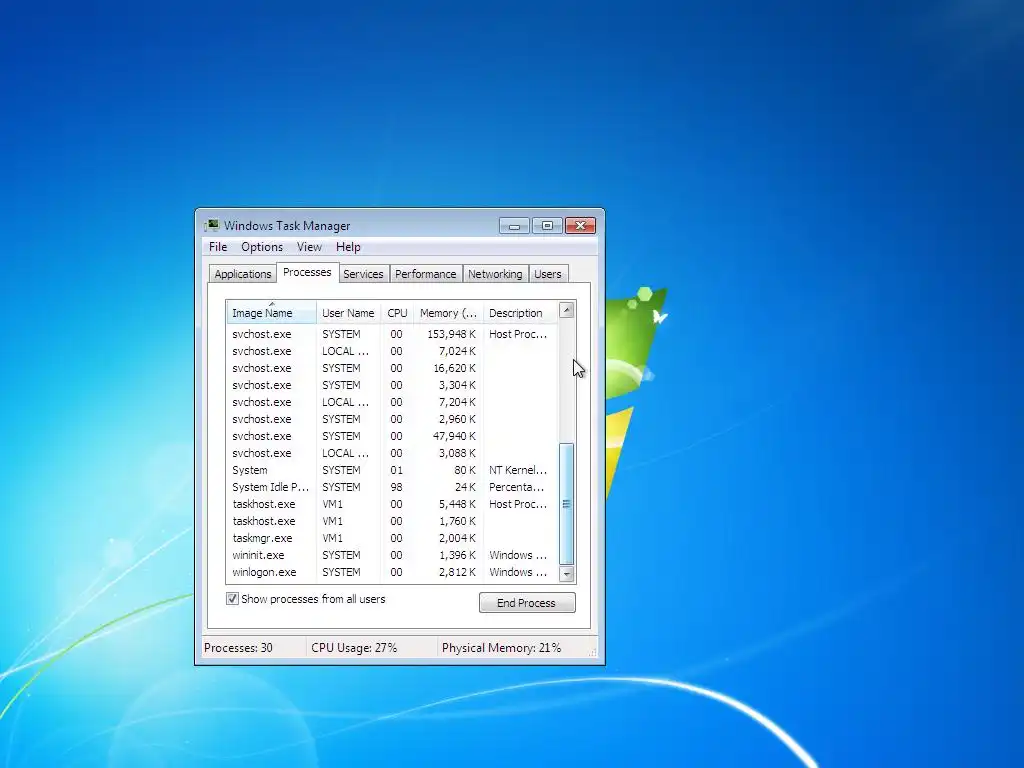The image size is (1024, 768).
Task: Select the wininit.exe process
Action: coord(392,554)
